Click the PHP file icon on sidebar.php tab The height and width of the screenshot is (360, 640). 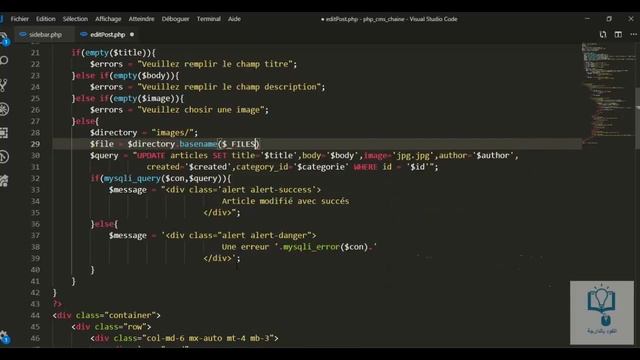pos(23,35)
